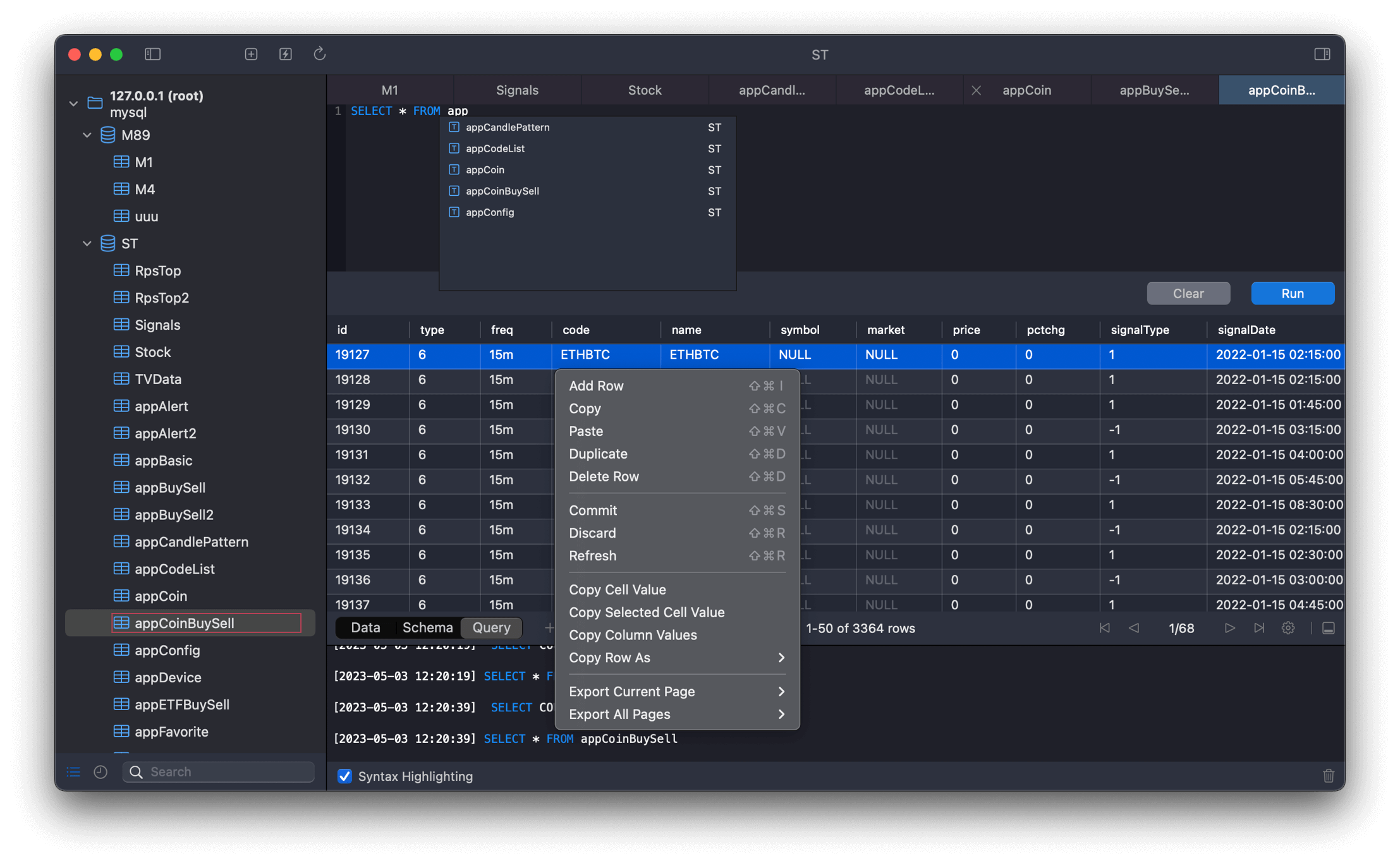Switch to the Data view button
This screenshot has width=1400, height=863.
coord(365,627)
